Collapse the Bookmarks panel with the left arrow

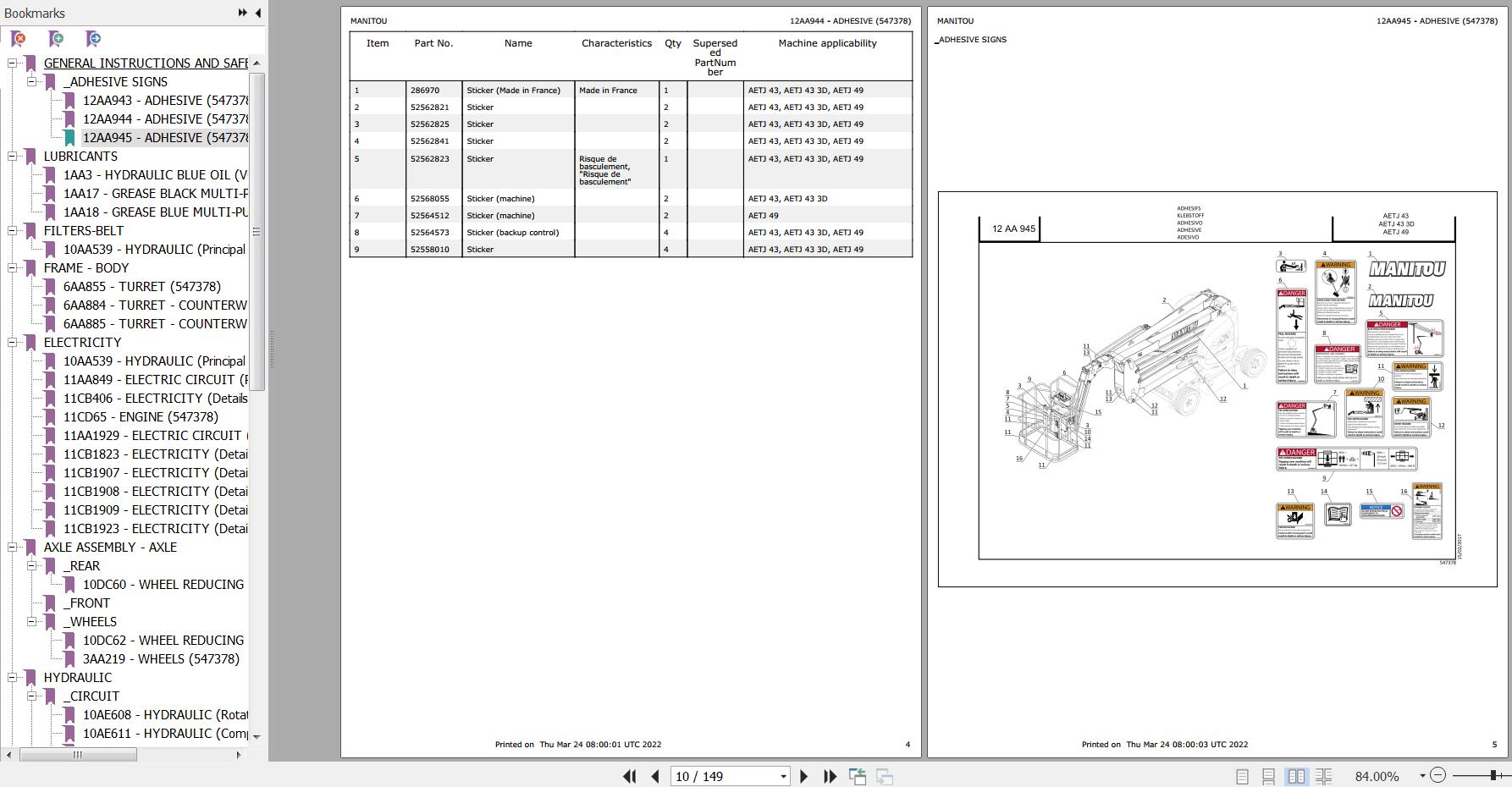coord(257,13)
